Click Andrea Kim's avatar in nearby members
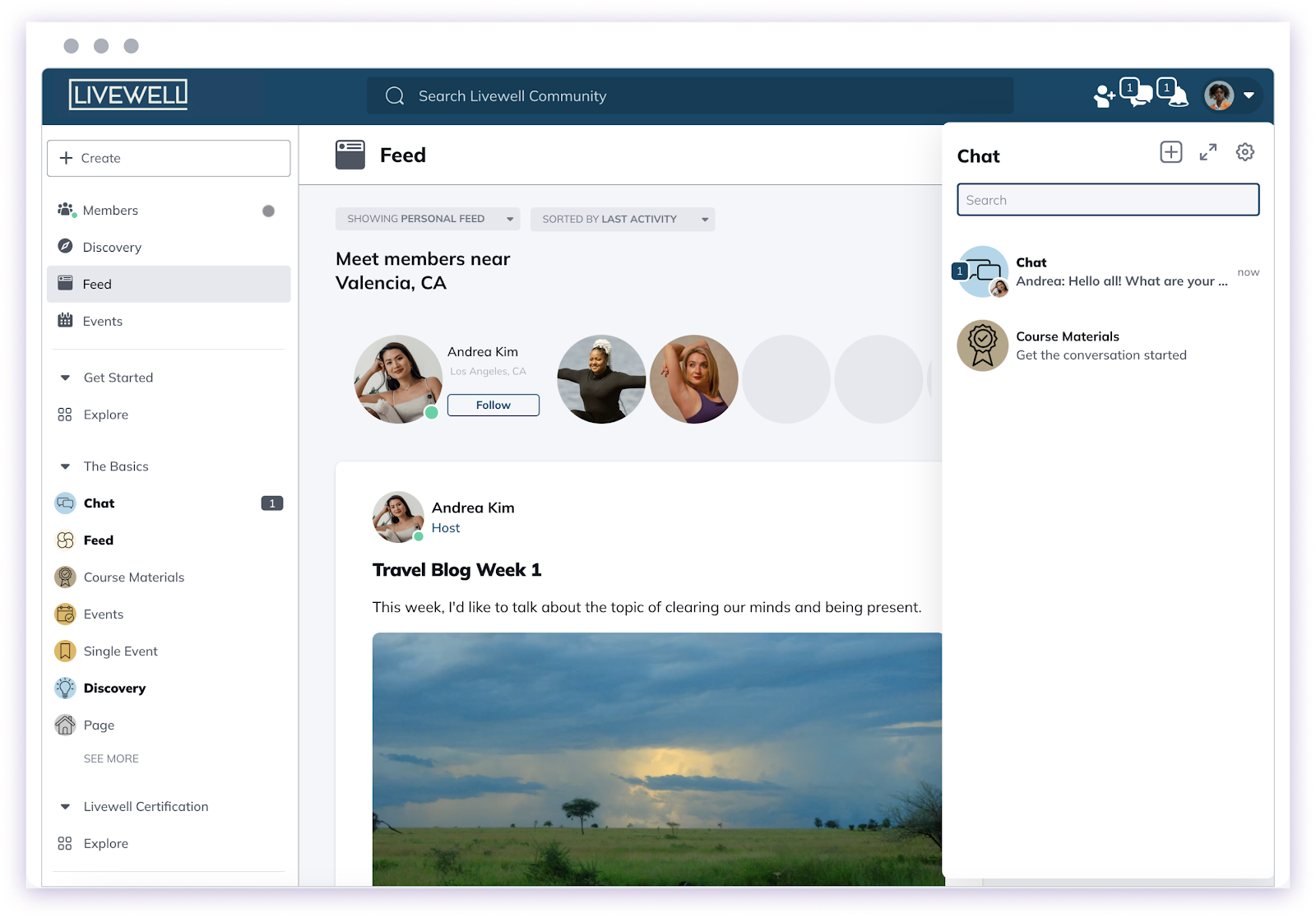This screenshot has width=1316, height=918. tap(398, 379)
